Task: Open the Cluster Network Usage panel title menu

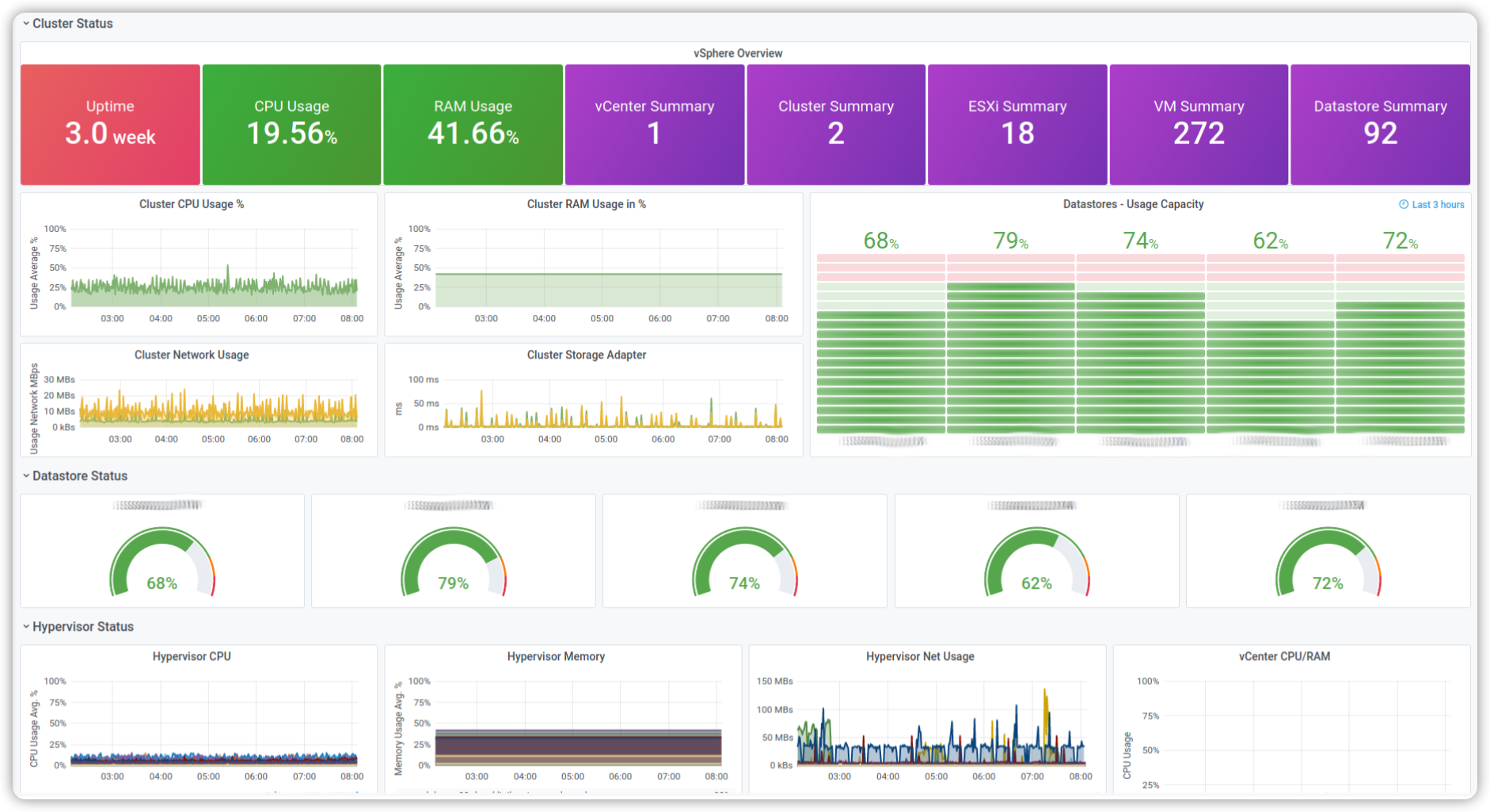Action: tap(192, 355)
